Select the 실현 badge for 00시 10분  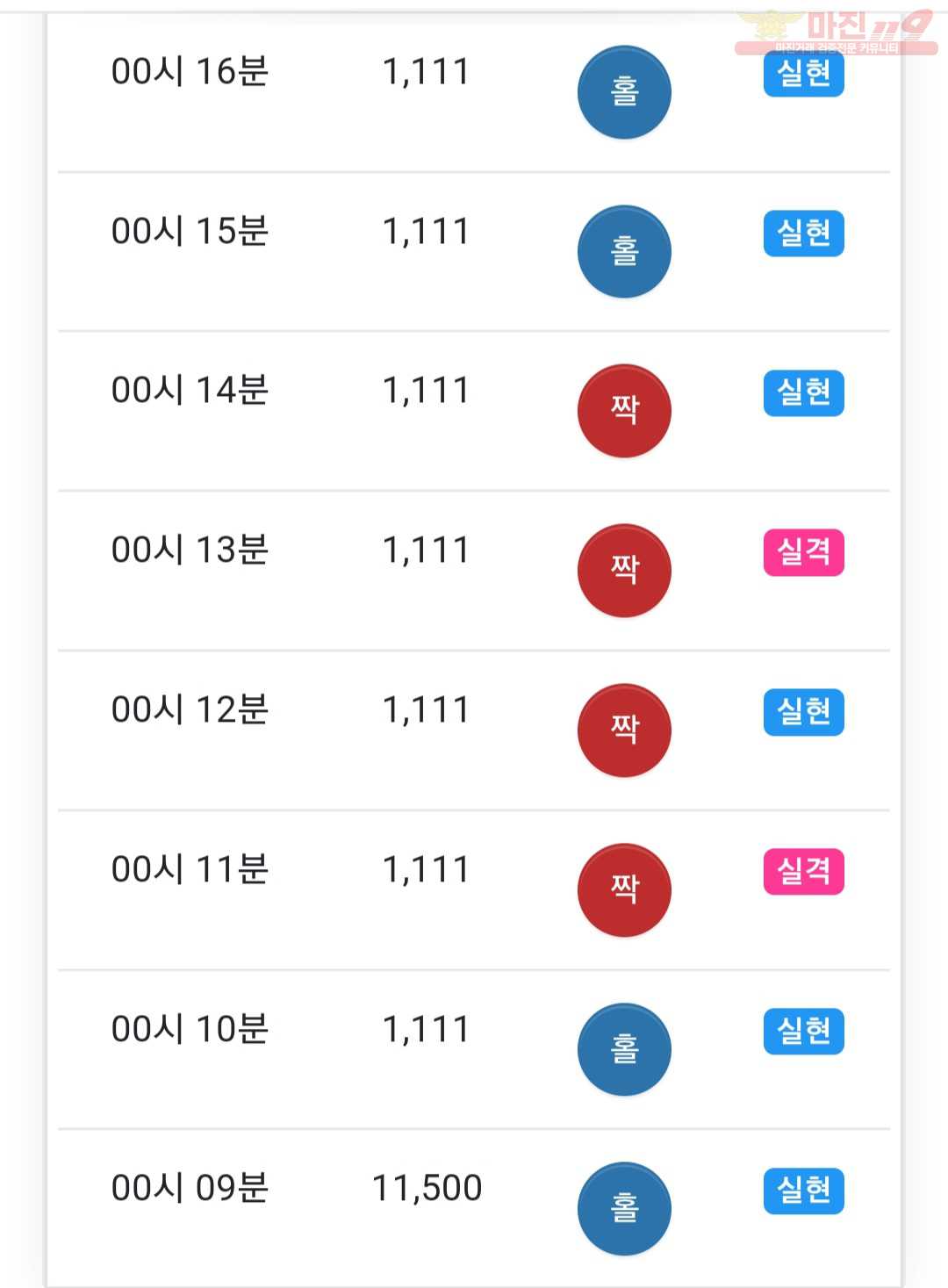coord(804,1031)
